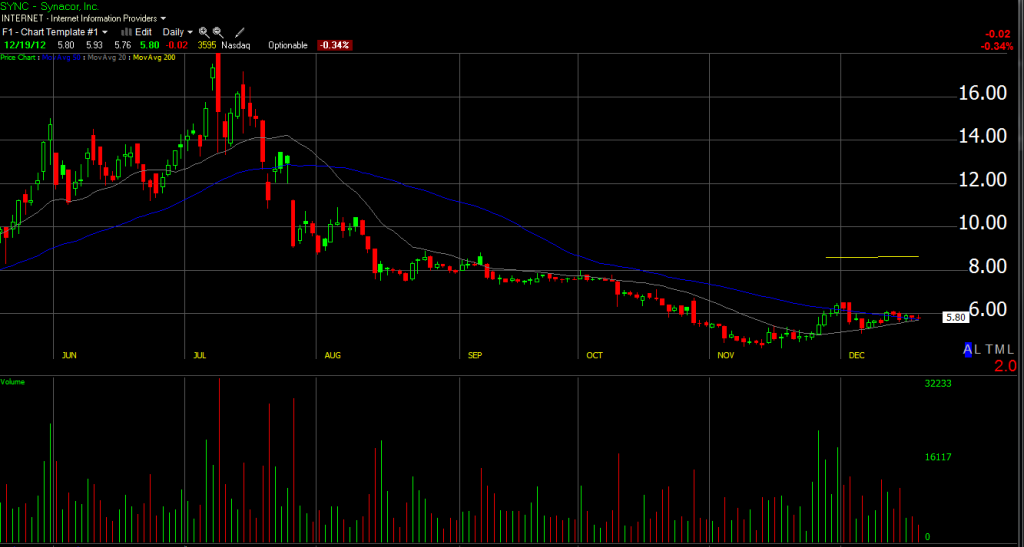The width and height of the screenshot is (1024, 547).
Task: Click the AUG month marker on time axis
Action: 333,355
